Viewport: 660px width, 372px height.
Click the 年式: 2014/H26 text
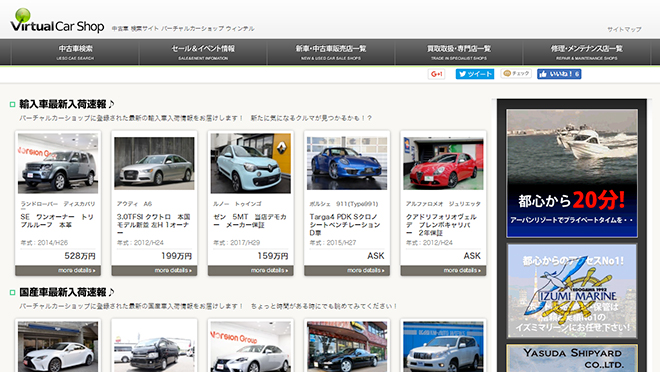coord(44,243)
